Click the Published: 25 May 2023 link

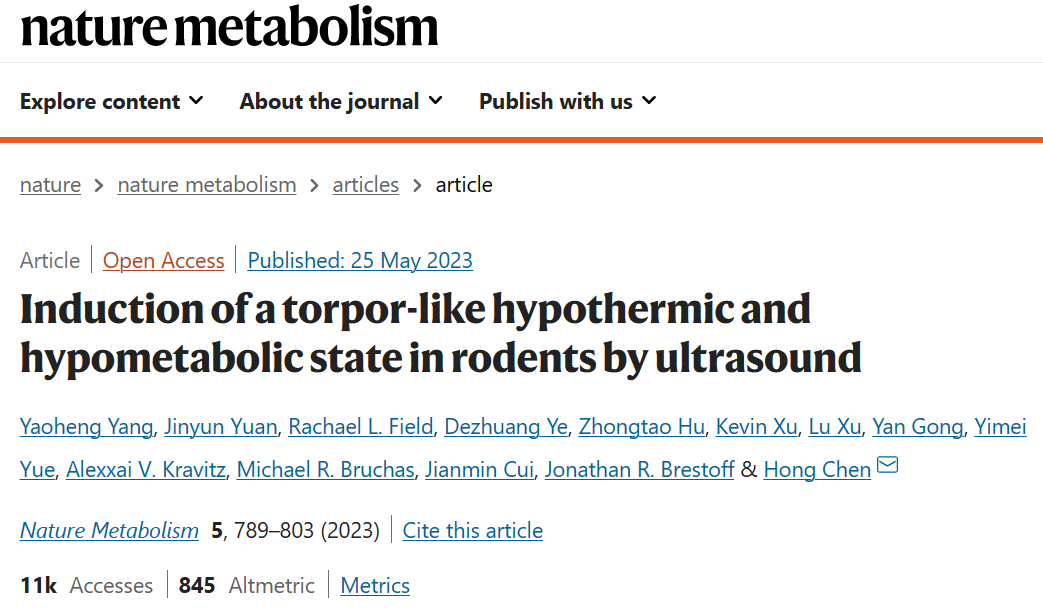click(x=360, y=261)
